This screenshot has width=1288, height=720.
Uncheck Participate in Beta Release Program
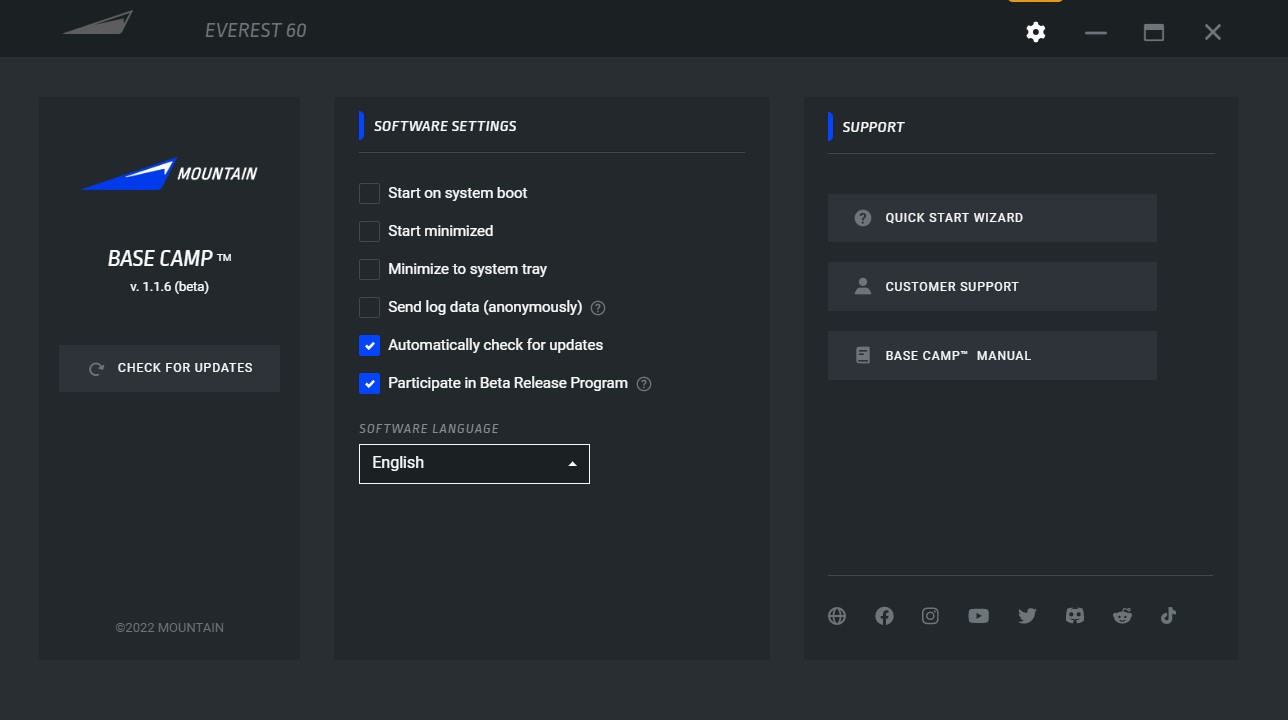point(370,383)
